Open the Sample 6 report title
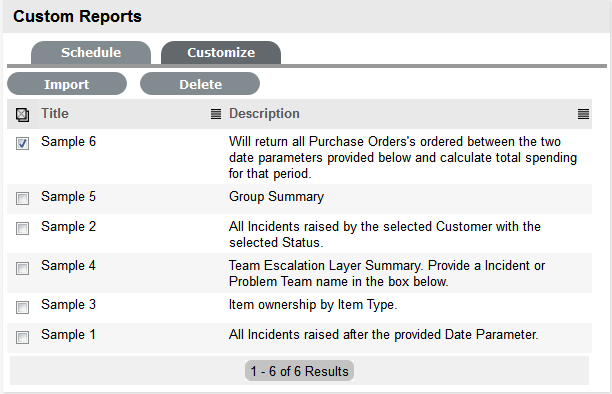 (68, 142)
